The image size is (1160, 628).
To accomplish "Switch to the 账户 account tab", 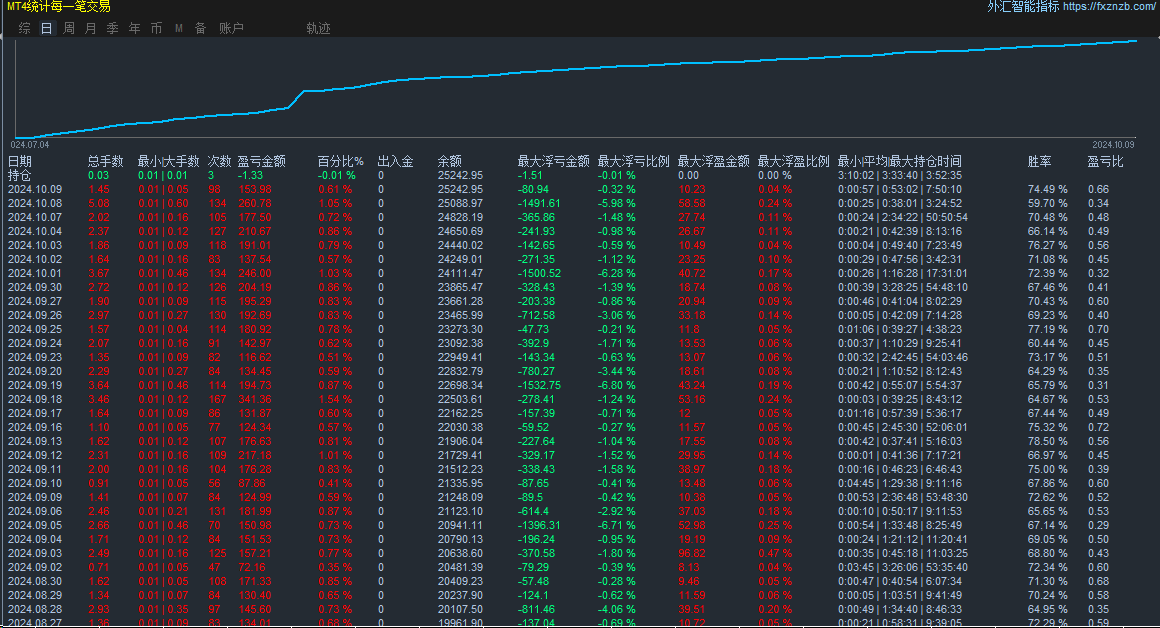I will 231,28.
